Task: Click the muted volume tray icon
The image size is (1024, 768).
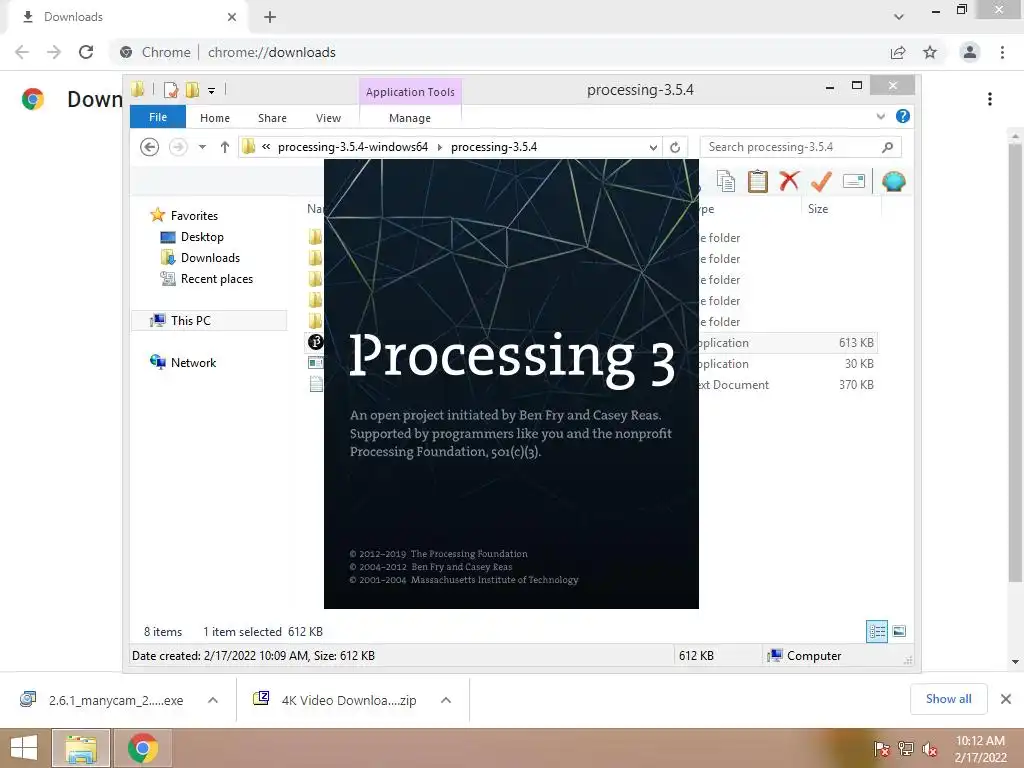Action: 930,749
